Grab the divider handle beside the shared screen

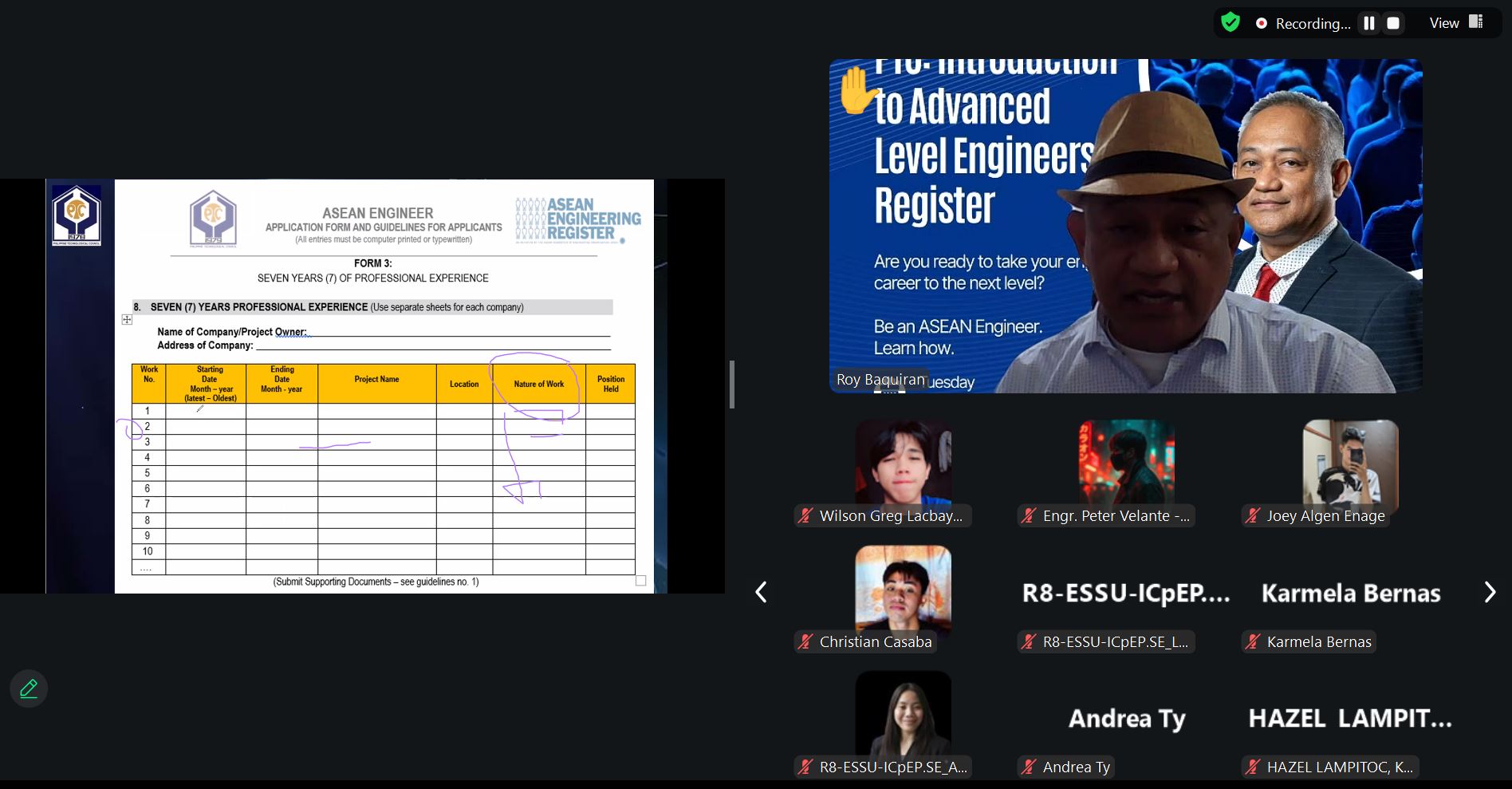tap(731, 385)
